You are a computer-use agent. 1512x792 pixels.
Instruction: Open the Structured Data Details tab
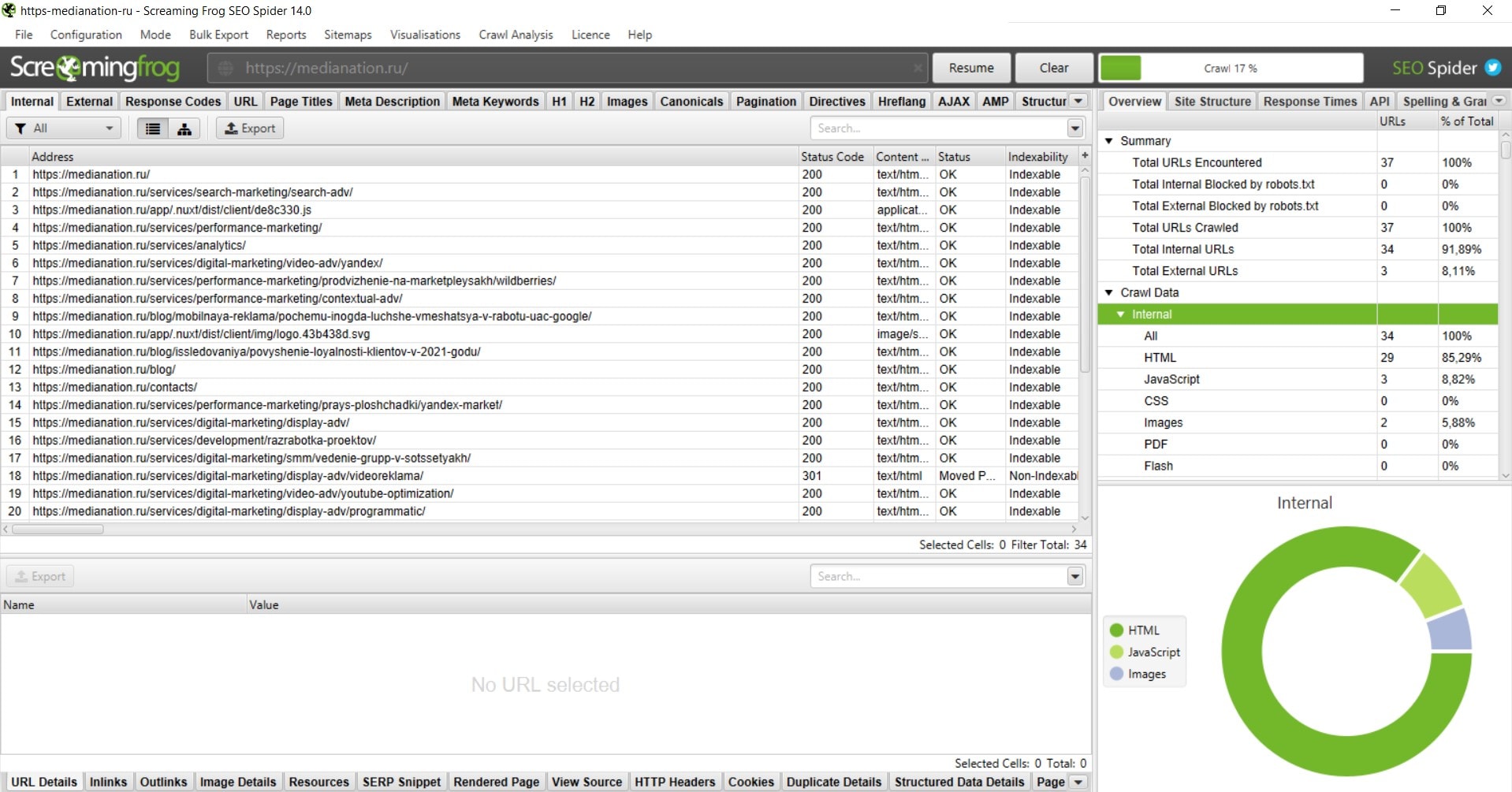click(x=959, y=782)
